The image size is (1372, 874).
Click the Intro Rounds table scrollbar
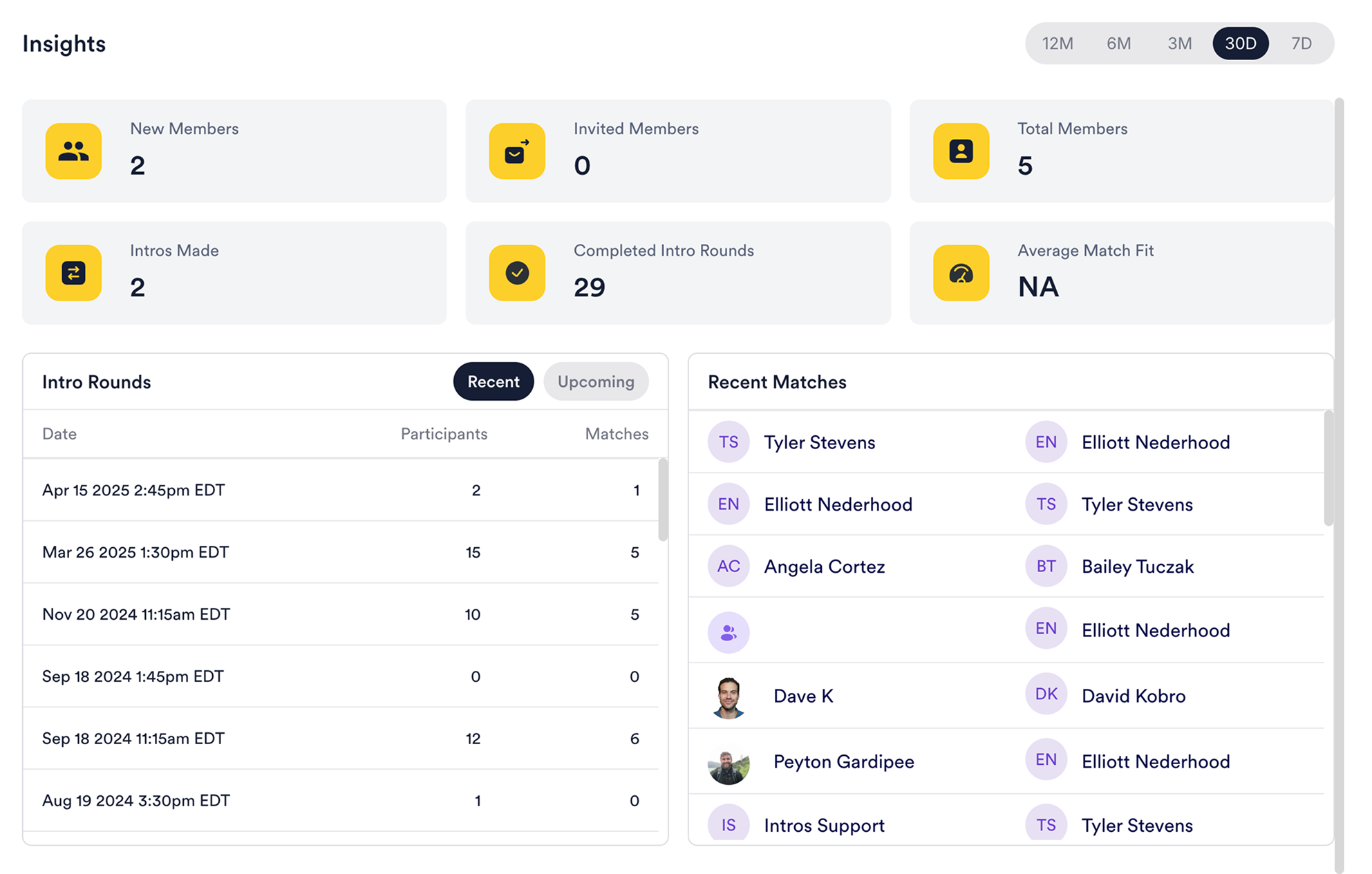[x=663, y=500]
